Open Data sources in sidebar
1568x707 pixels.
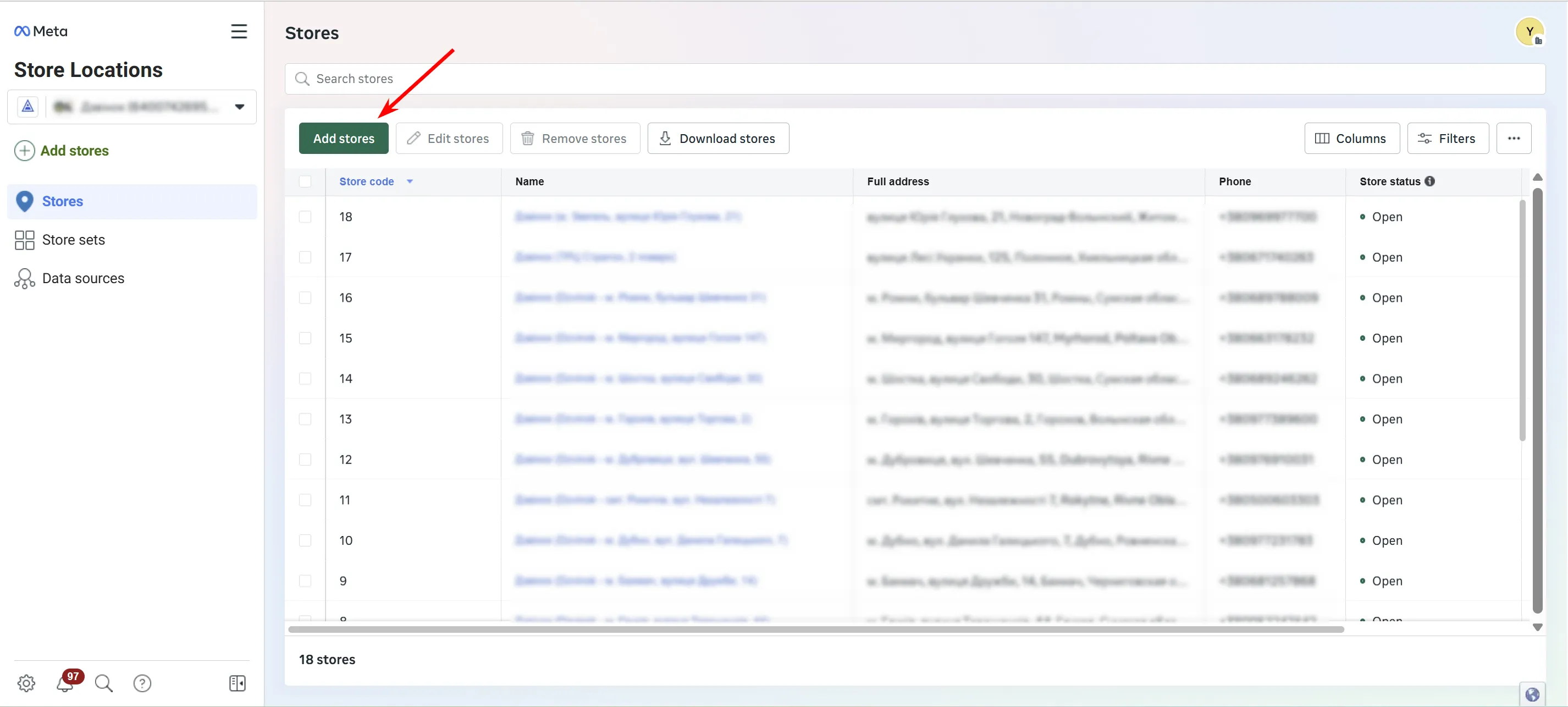[83, 278]
